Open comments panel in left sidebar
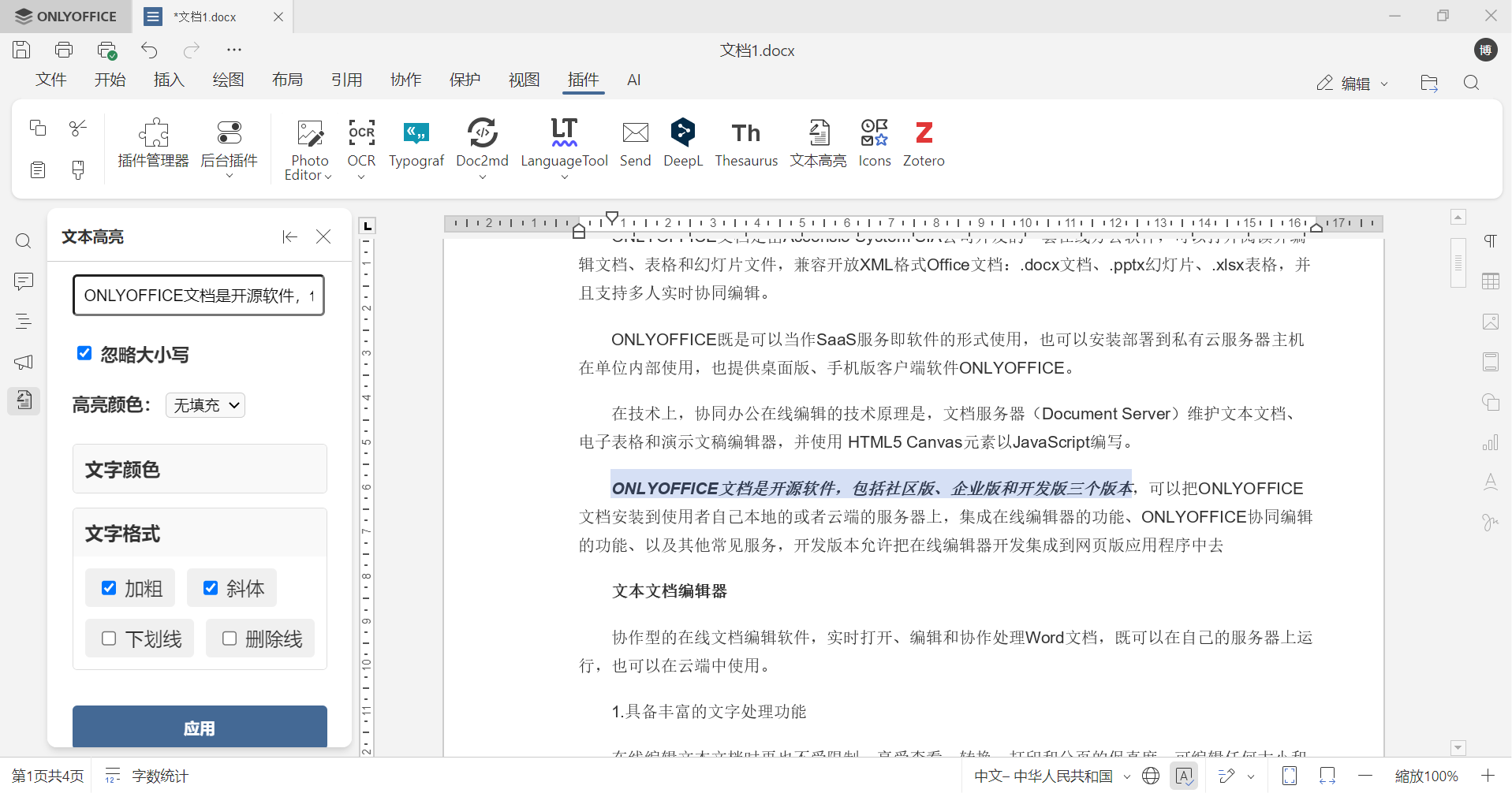 [23, 281]
